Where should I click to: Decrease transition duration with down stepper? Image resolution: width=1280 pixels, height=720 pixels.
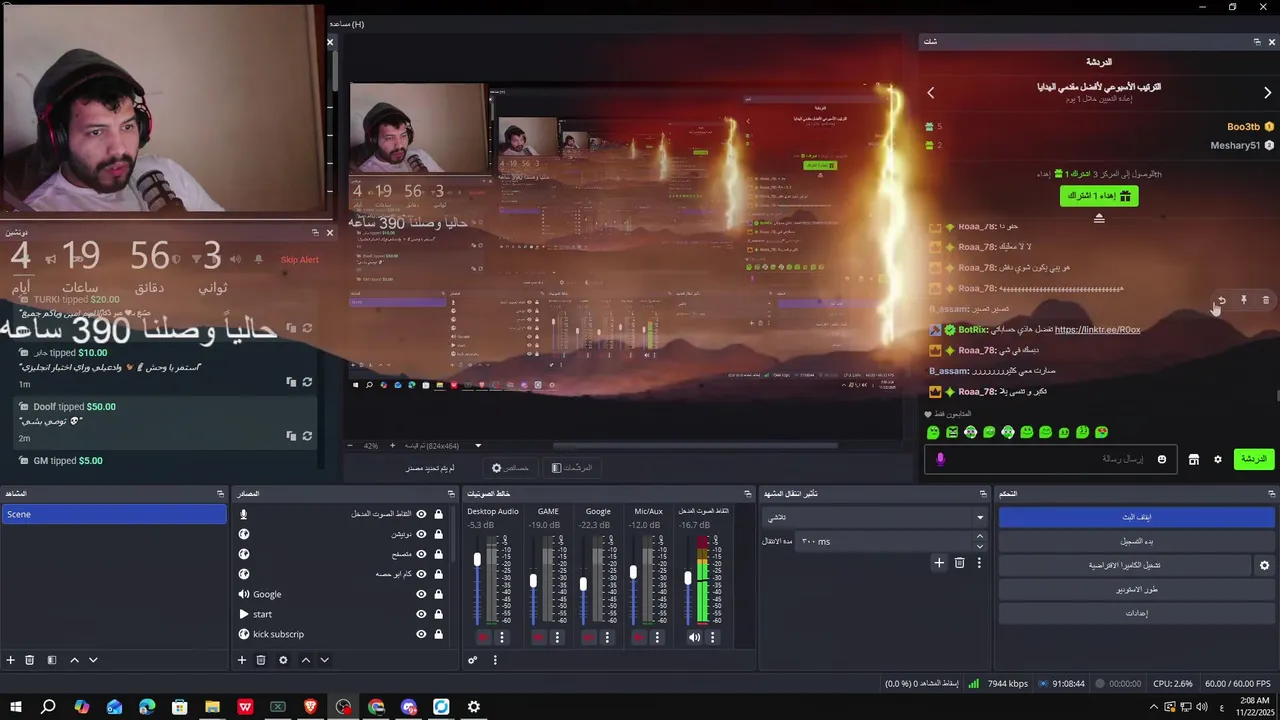[x=979, y=547]
